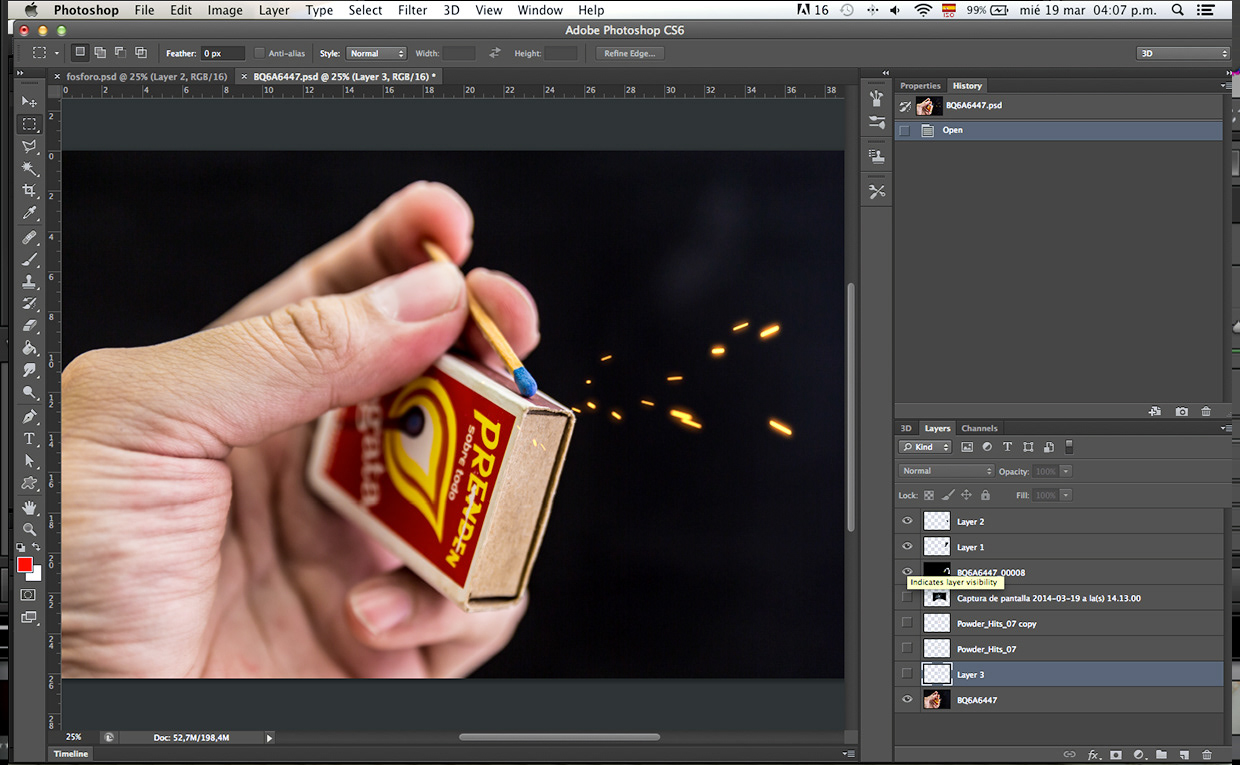Open the status bar info arrow
1240x765 pixels.
pos(269,738)
